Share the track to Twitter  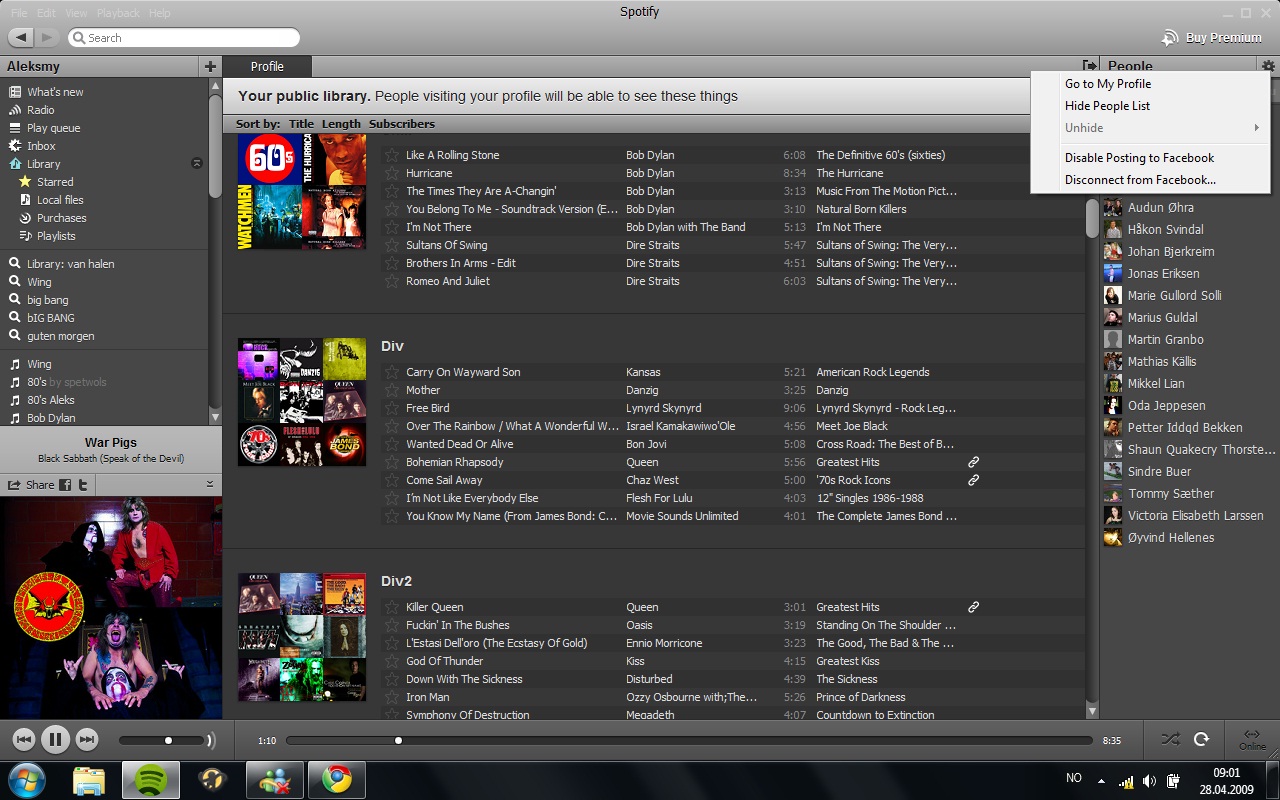coord(84,485)
